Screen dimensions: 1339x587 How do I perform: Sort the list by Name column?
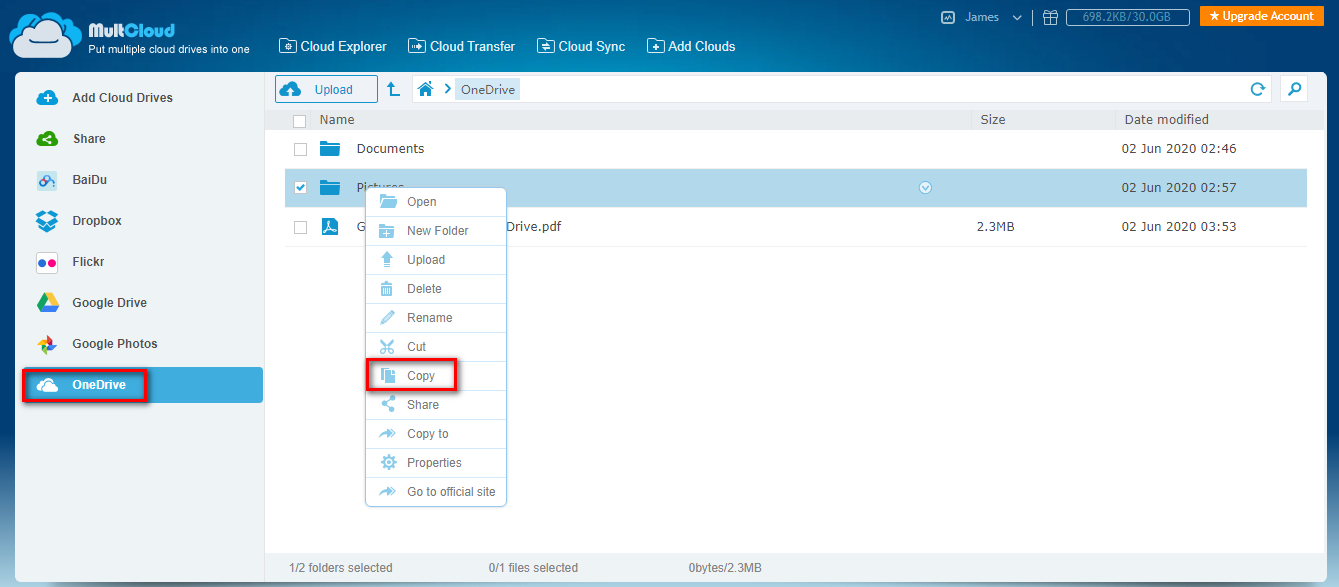pyautogui.click(x=337, y=120)
